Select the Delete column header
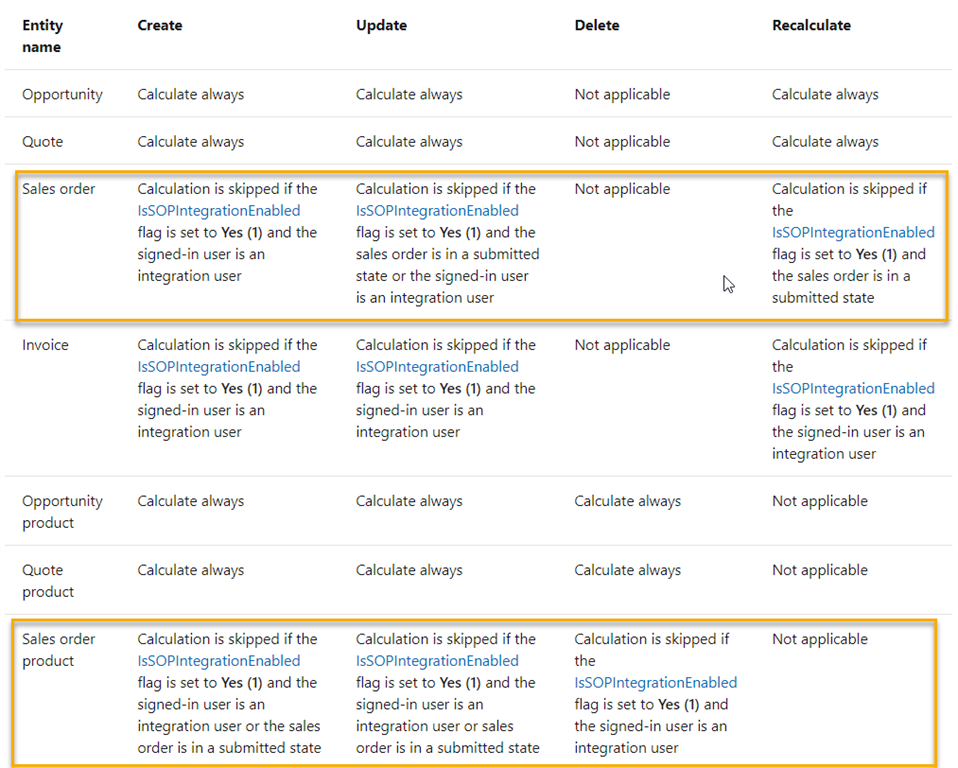Viewport: 958px width, 768px height. click(597, 25)
